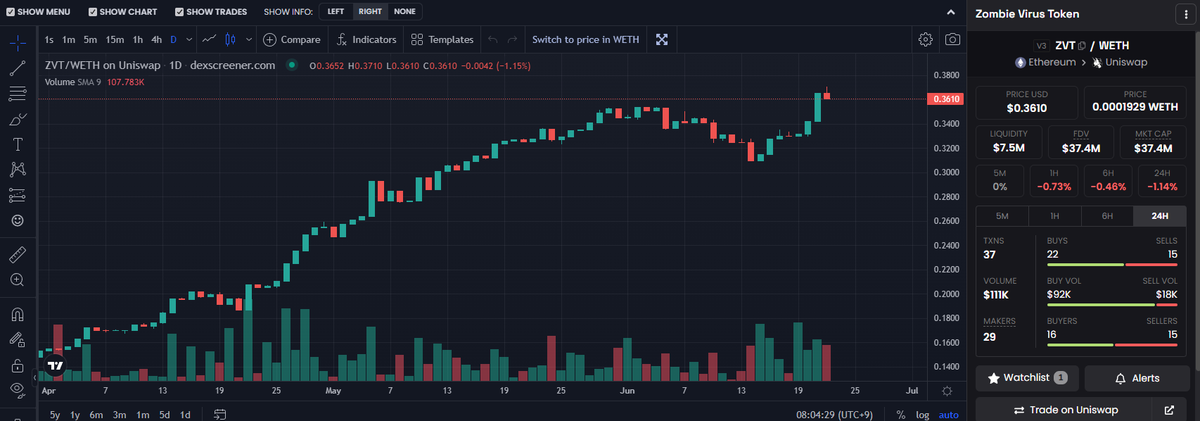Image resolution: width=1200 pixels, height=421 pixels.
Task: Uncheck the SHOW TRADES checkbox
Action: [179, 12]
